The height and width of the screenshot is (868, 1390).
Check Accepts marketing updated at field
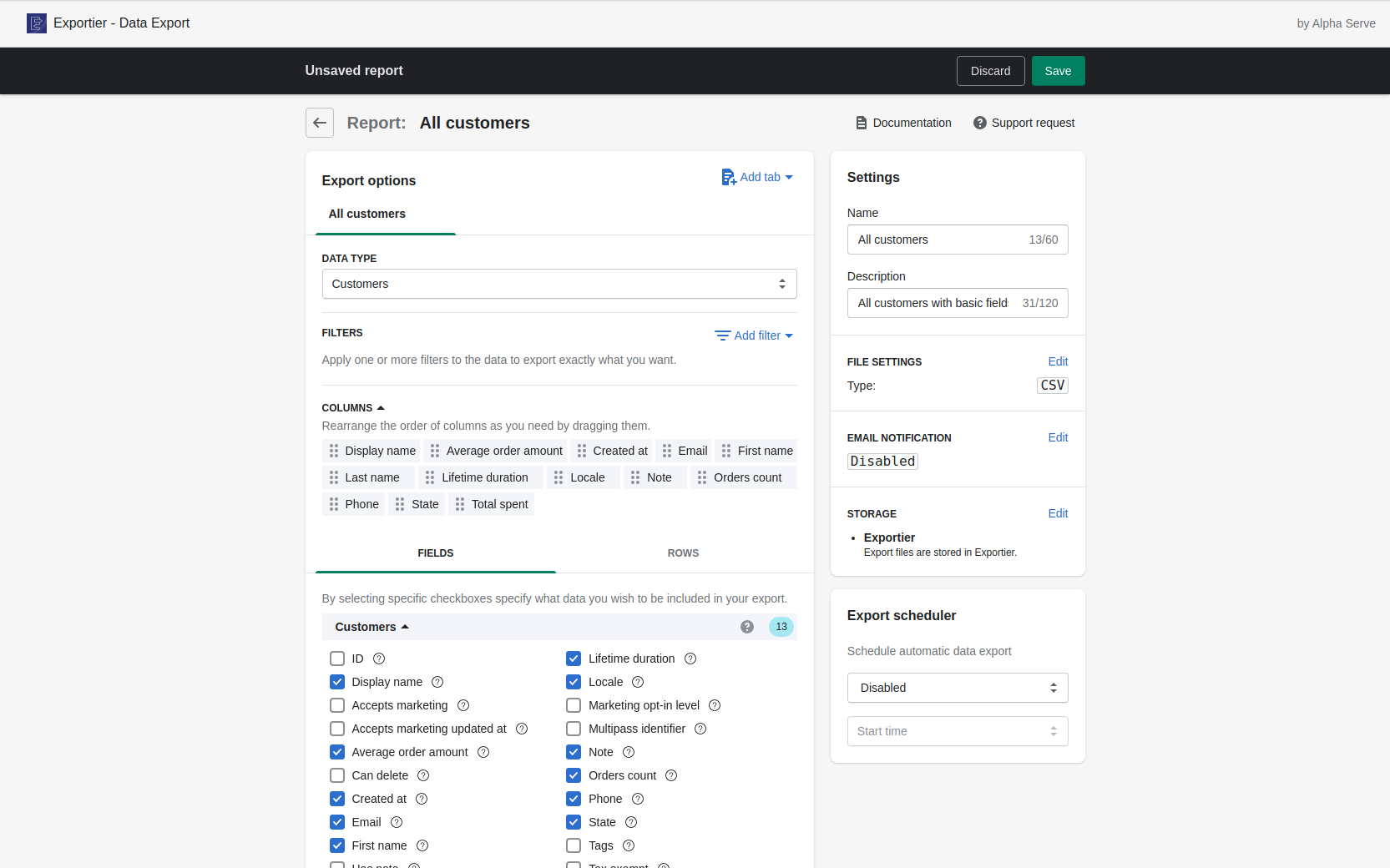point(337,729)
